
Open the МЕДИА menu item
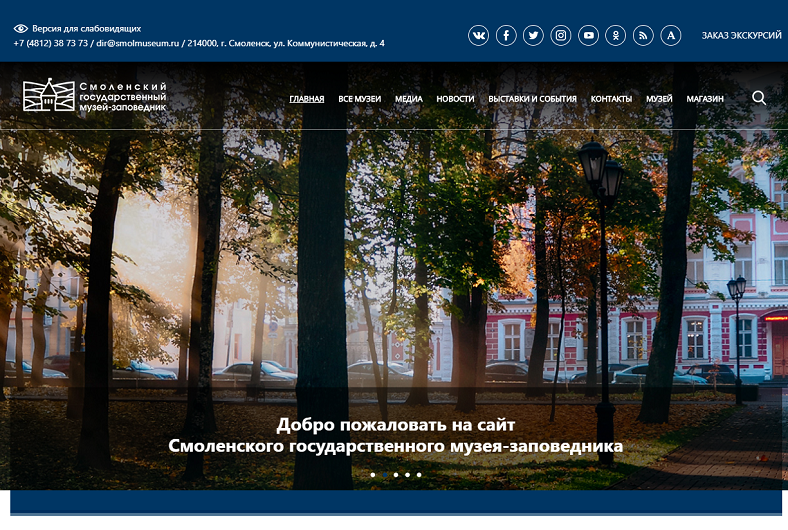click(x=409, y=99)
